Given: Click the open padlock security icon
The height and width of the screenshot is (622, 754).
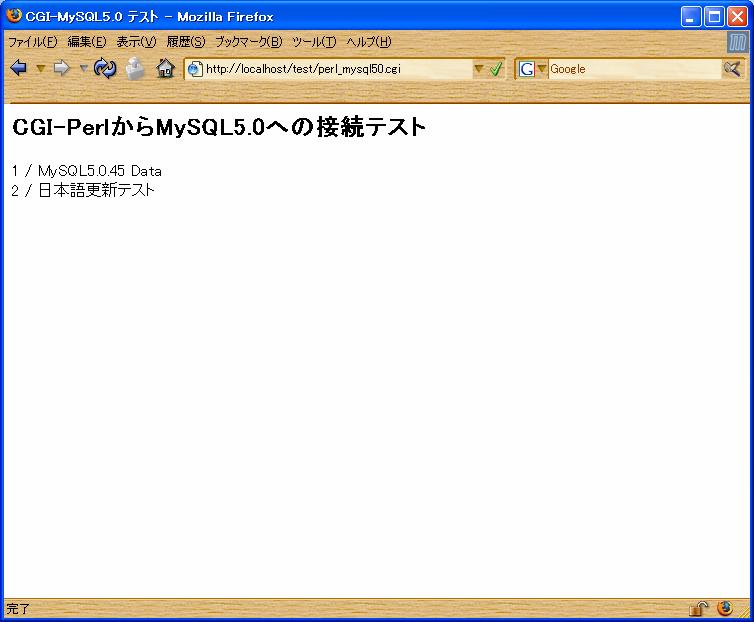Looking at the screenshot, I should coord(698,609).
